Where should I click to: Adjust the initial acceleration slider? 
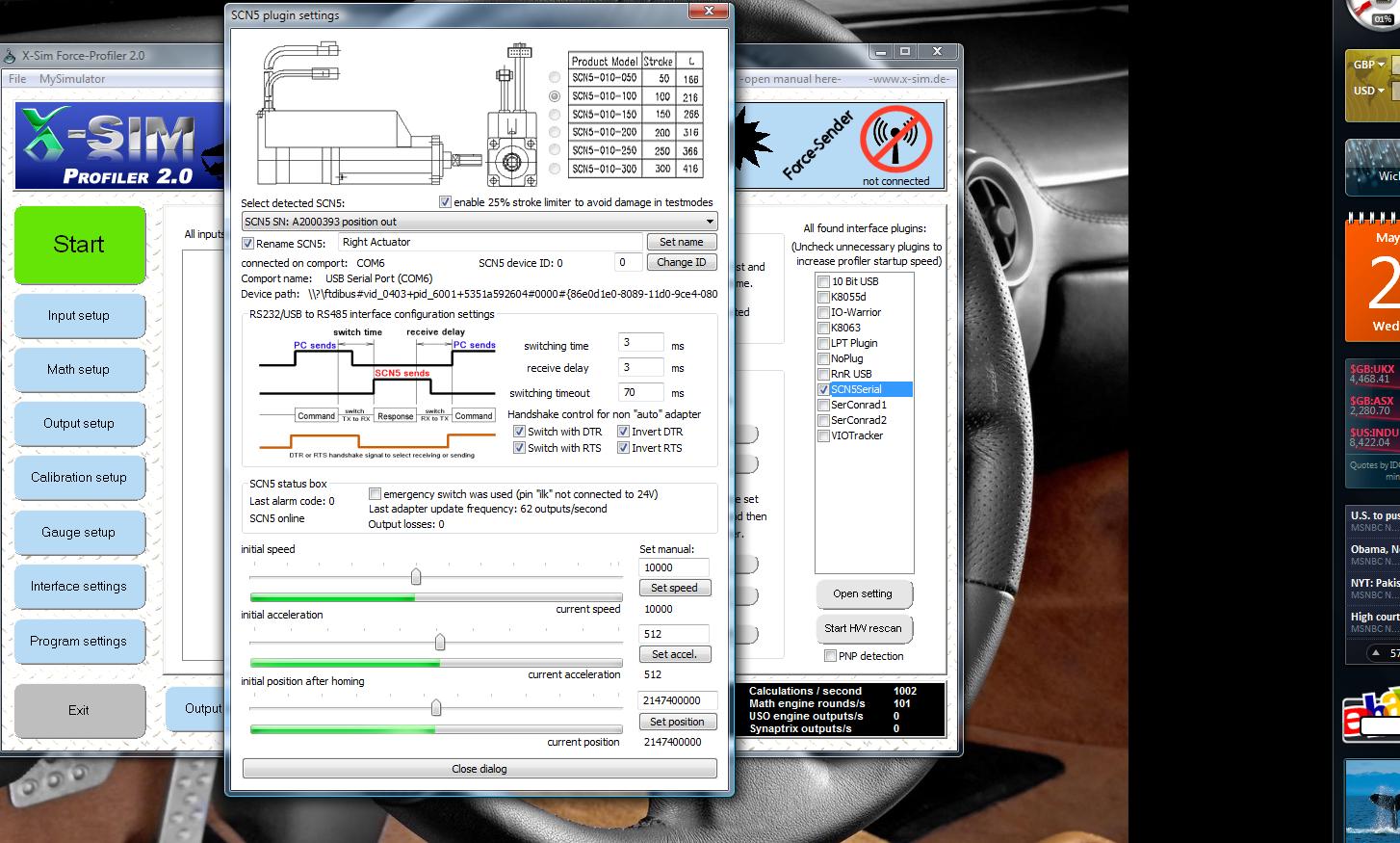(440, 643)
